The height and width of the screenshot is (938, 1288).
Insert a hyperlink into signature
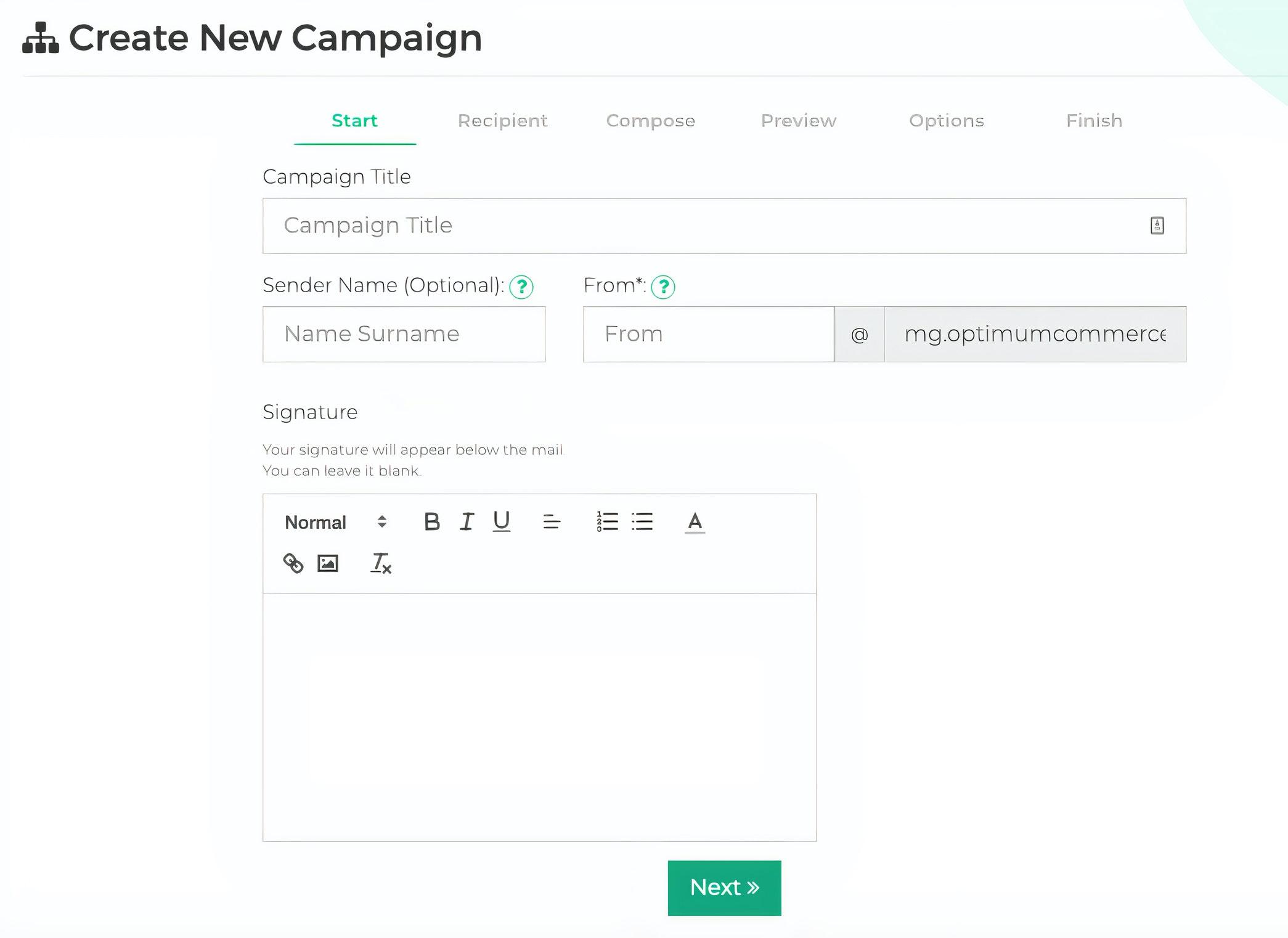click(293, 563)
